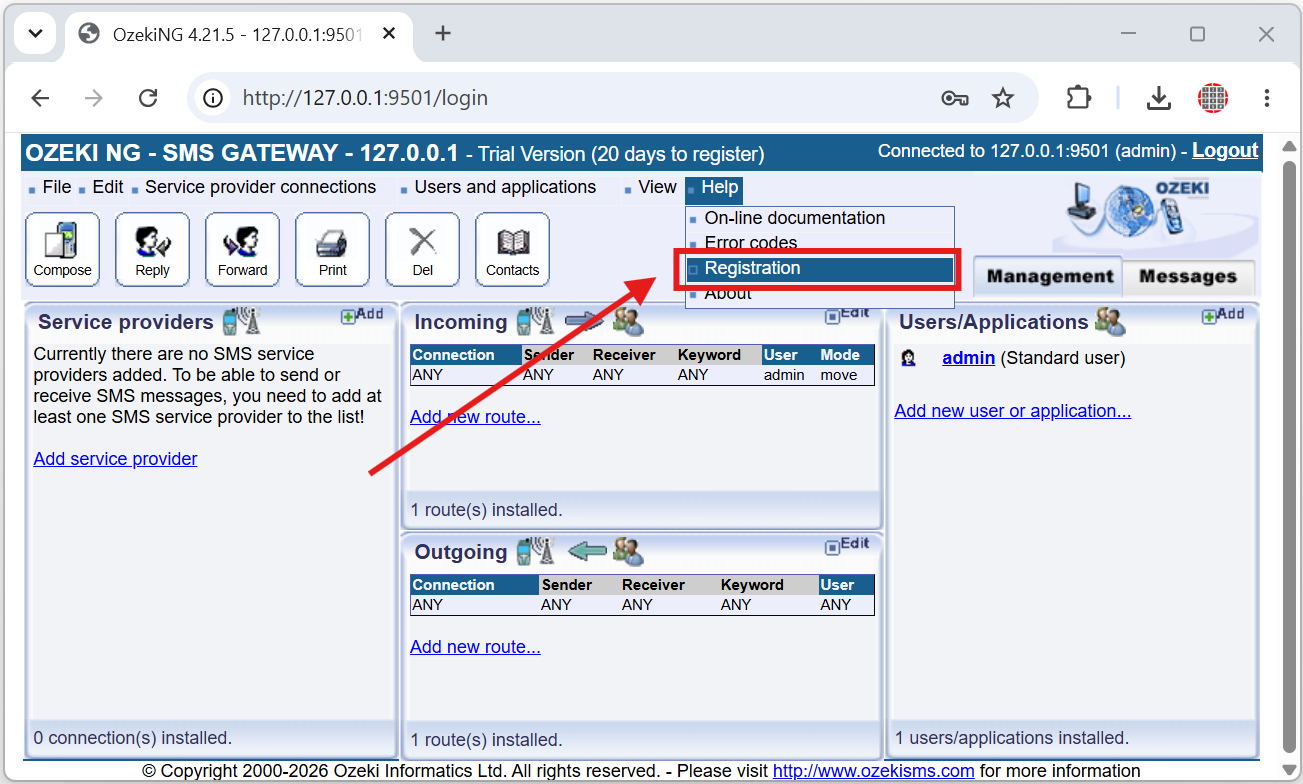Click the Help menu

pos(714,188)
